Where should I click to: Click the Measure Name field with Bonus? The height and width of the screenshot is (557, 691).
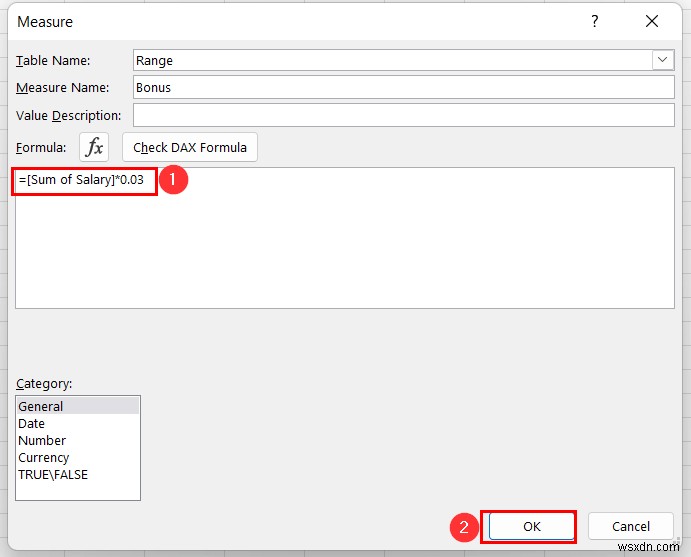click(x=403, y=87)
